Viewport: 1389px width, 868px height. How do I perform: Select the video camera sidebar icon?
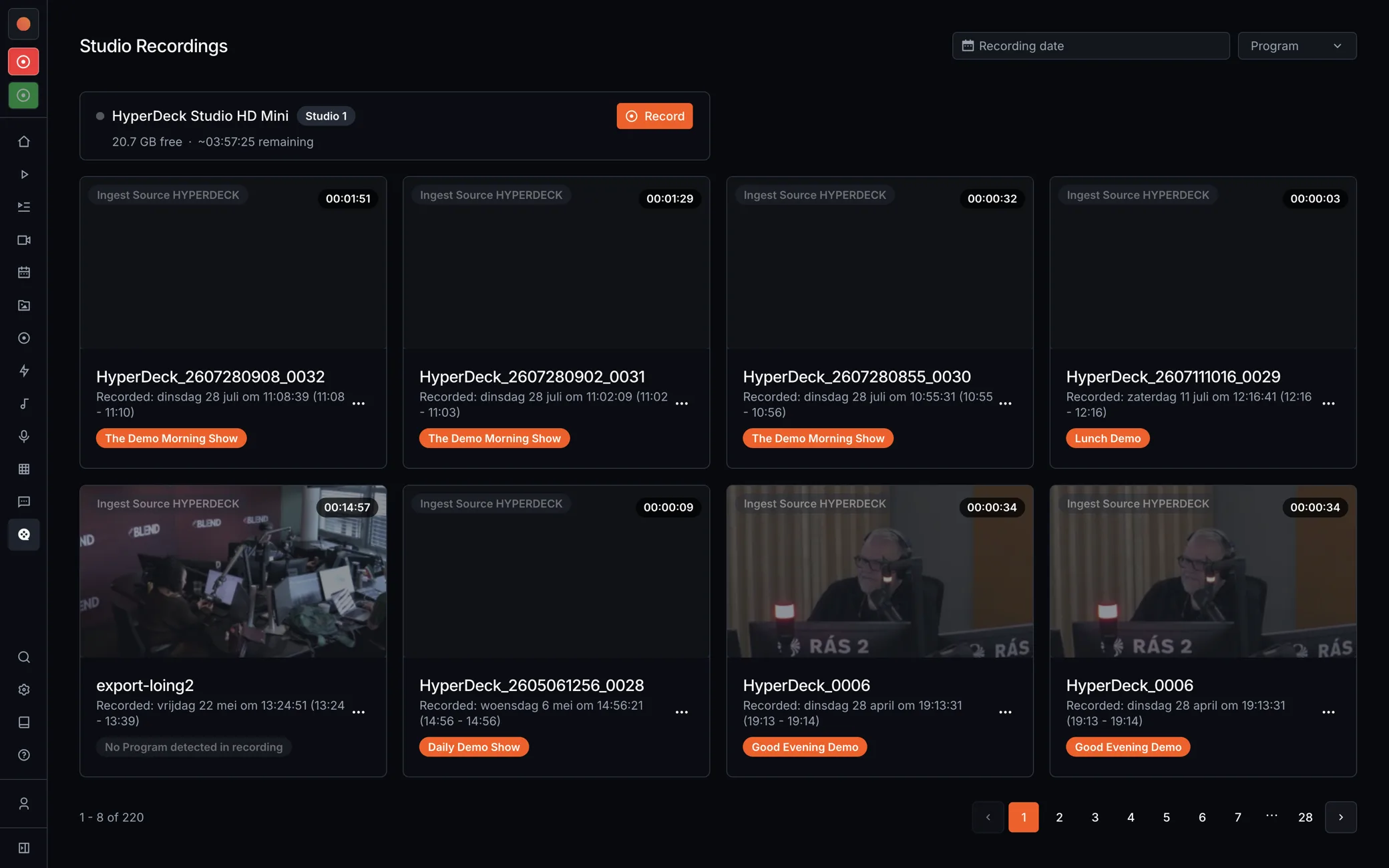pos(24,240)
